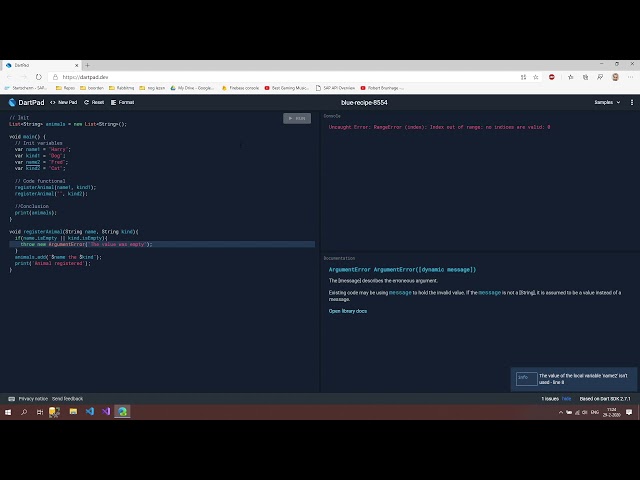Open the DartPad vertical dots menu
The height and width of the screenshot is (480, 640).
click(x=632, y=102)
